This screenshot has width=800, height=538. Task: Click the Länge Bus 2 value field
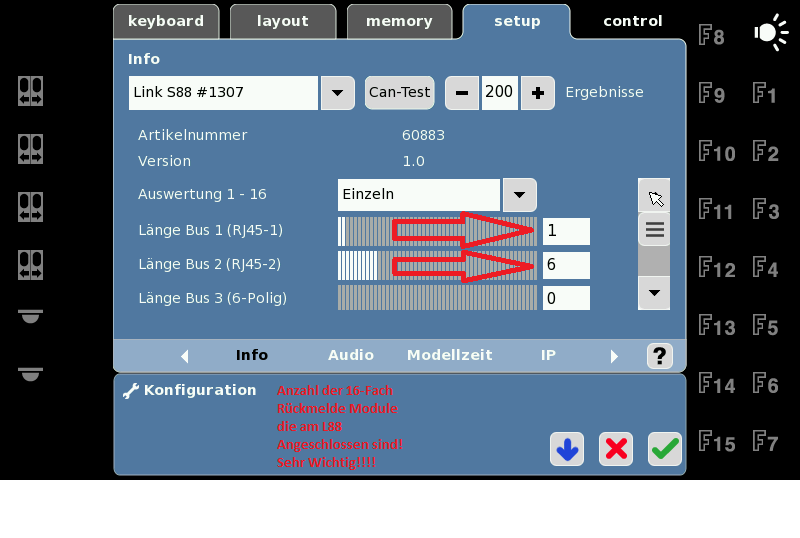pyautogui.click(x=565, y=265)
